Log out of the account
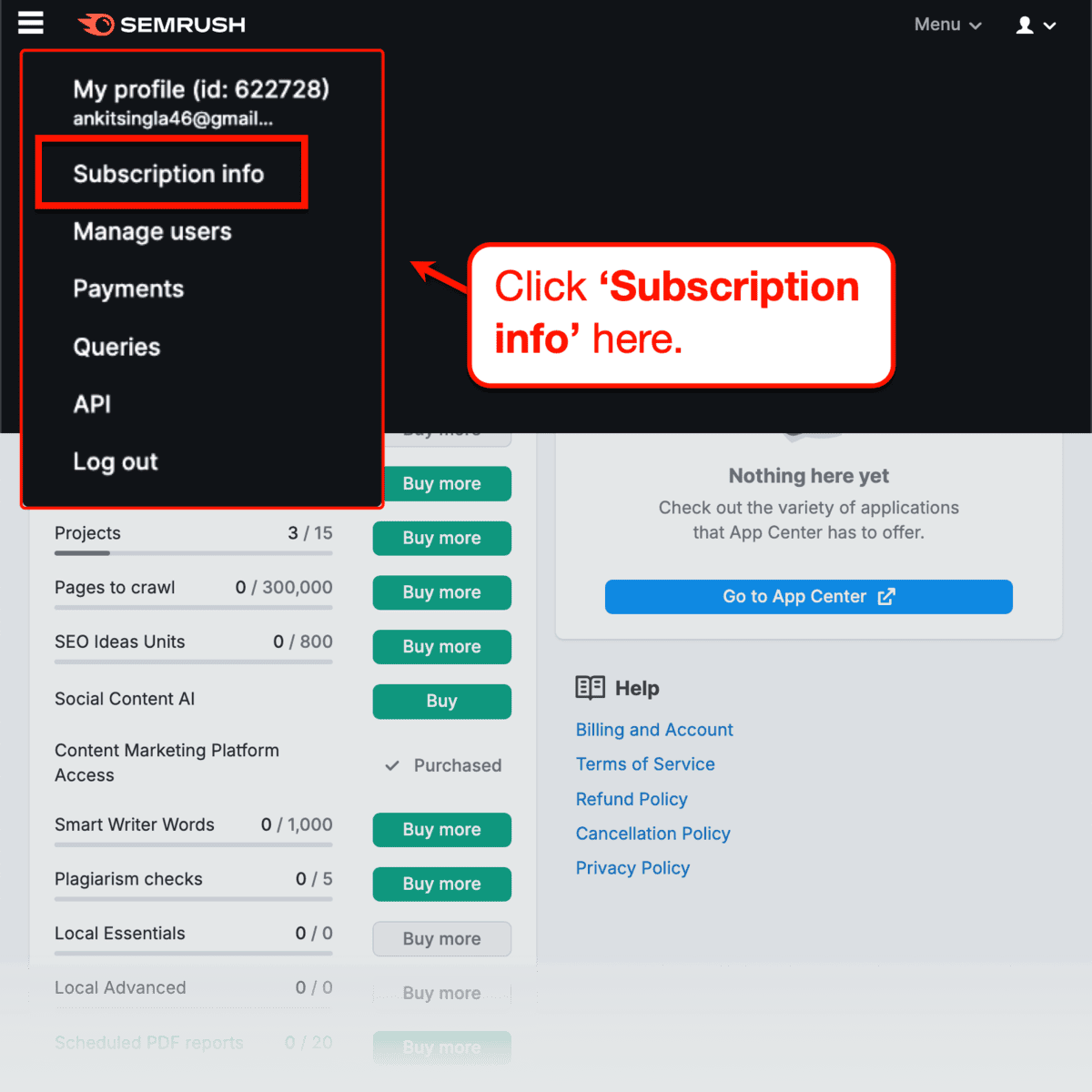The image size is (1092, 1092). click(x=116, y=461)
